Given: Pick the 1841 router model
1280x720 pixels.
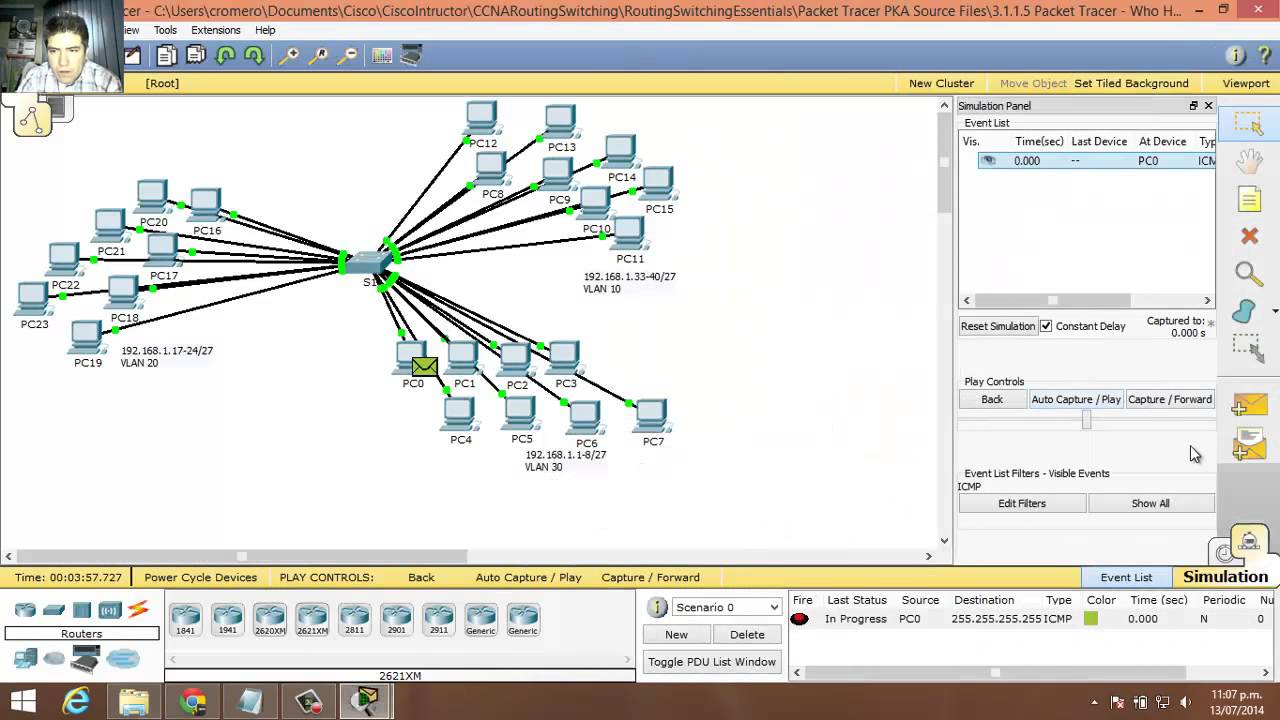Looking at the screenshot, I should click(x=185, y=620).
